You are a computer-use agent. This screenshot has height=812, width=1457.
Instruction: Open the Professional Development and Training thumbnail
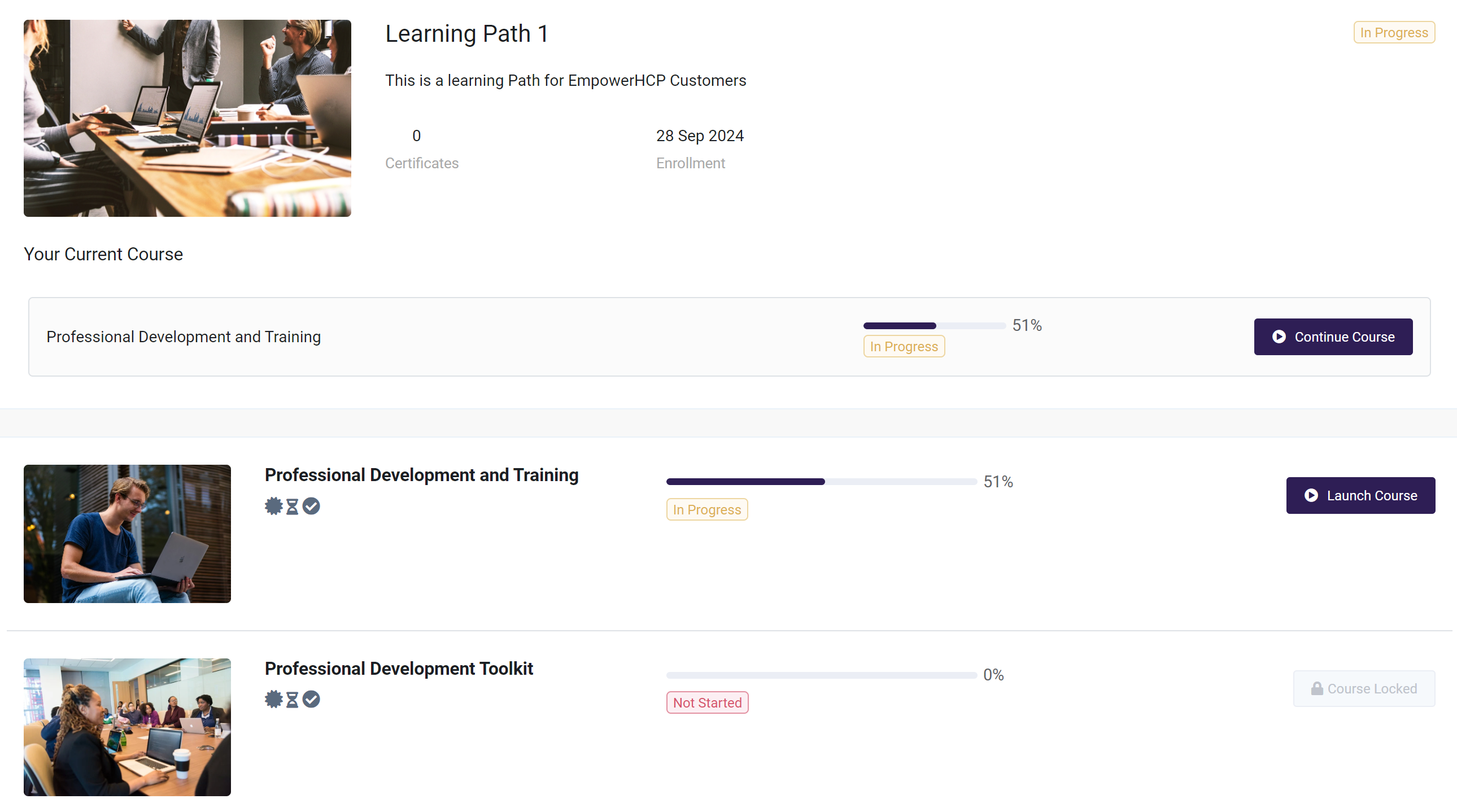pyautogui.click(x=127, y=534)
